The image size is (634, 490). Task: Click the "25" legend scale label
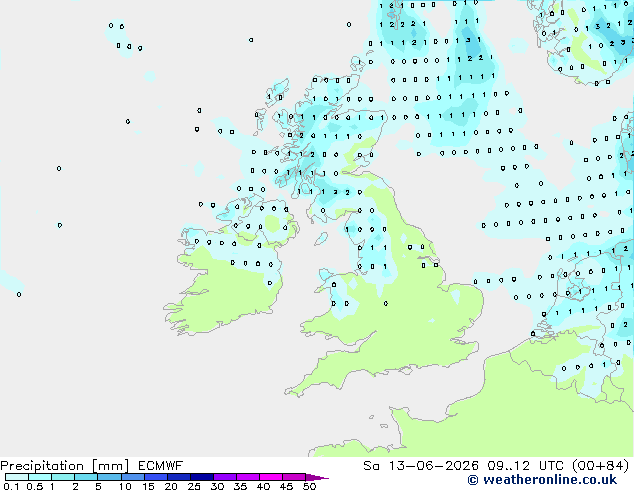(x=194, y=486)
